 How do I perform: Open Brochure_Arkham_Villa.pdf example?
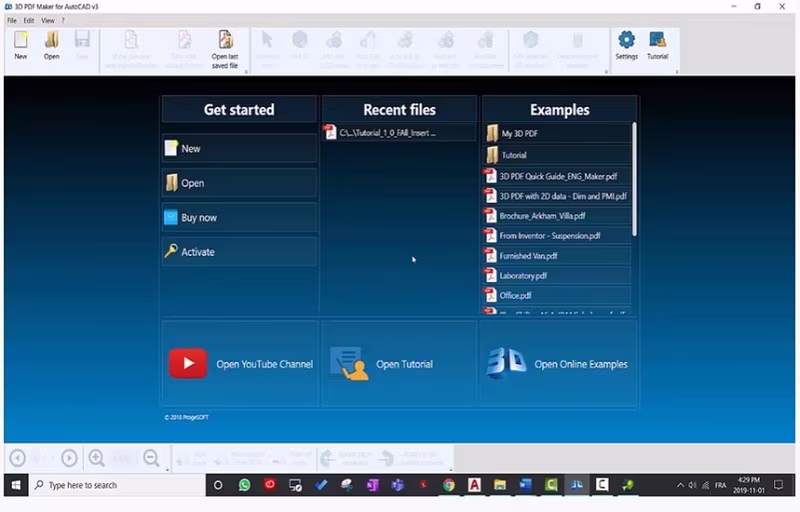[557, 216]
